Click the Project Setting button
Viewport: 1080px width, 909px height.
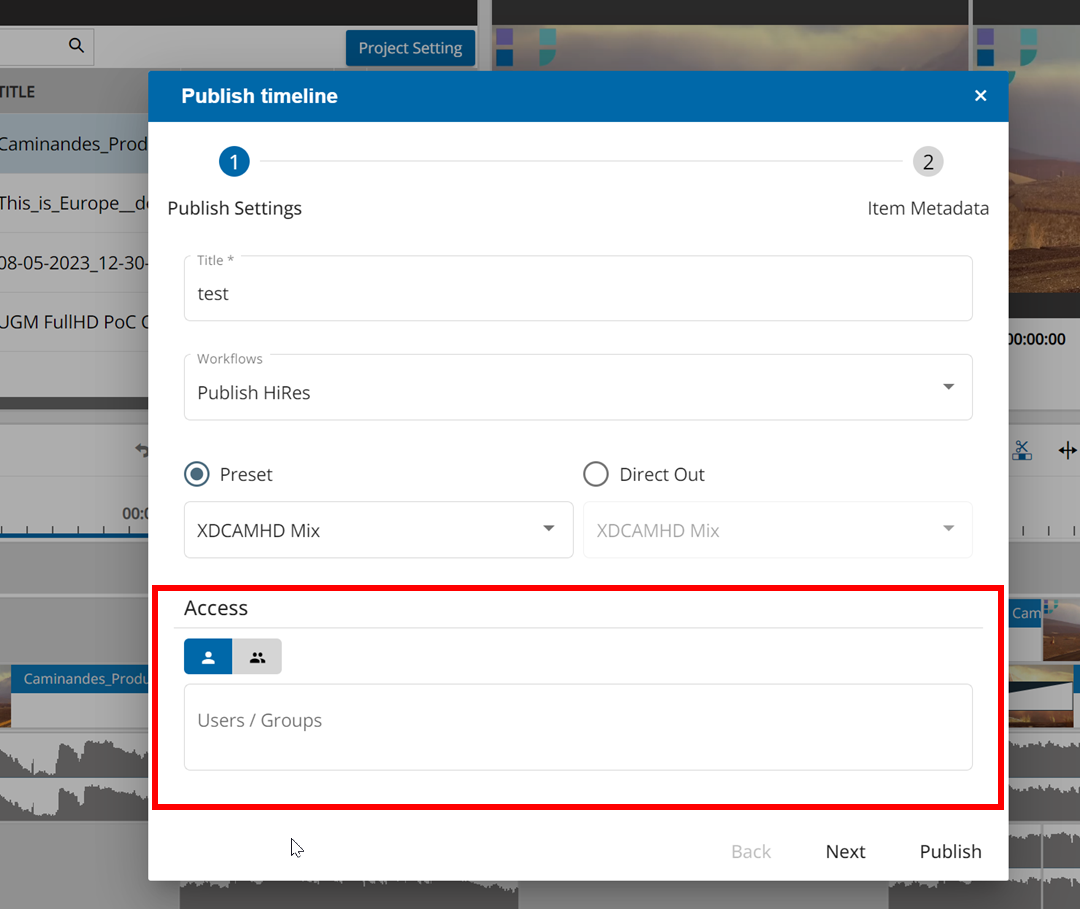[x=410, y=47]
